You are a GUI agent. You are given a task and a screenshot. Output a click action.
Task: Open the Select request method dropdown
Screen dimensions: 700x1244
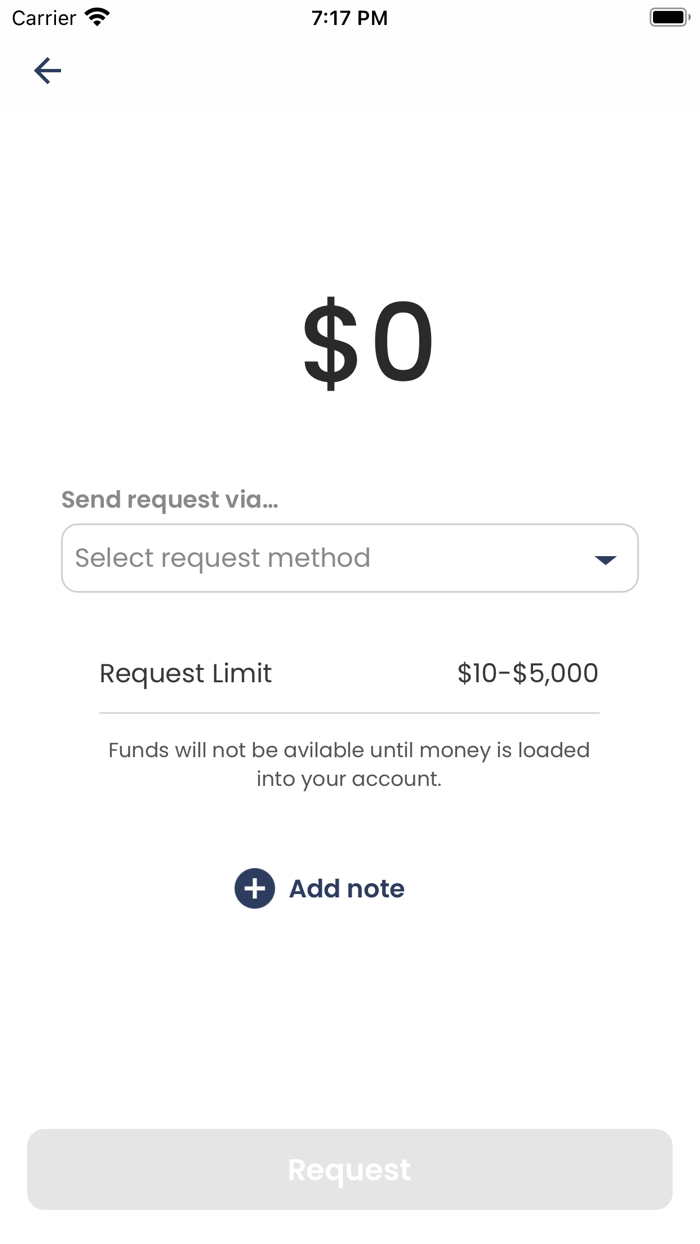[350, 558]
